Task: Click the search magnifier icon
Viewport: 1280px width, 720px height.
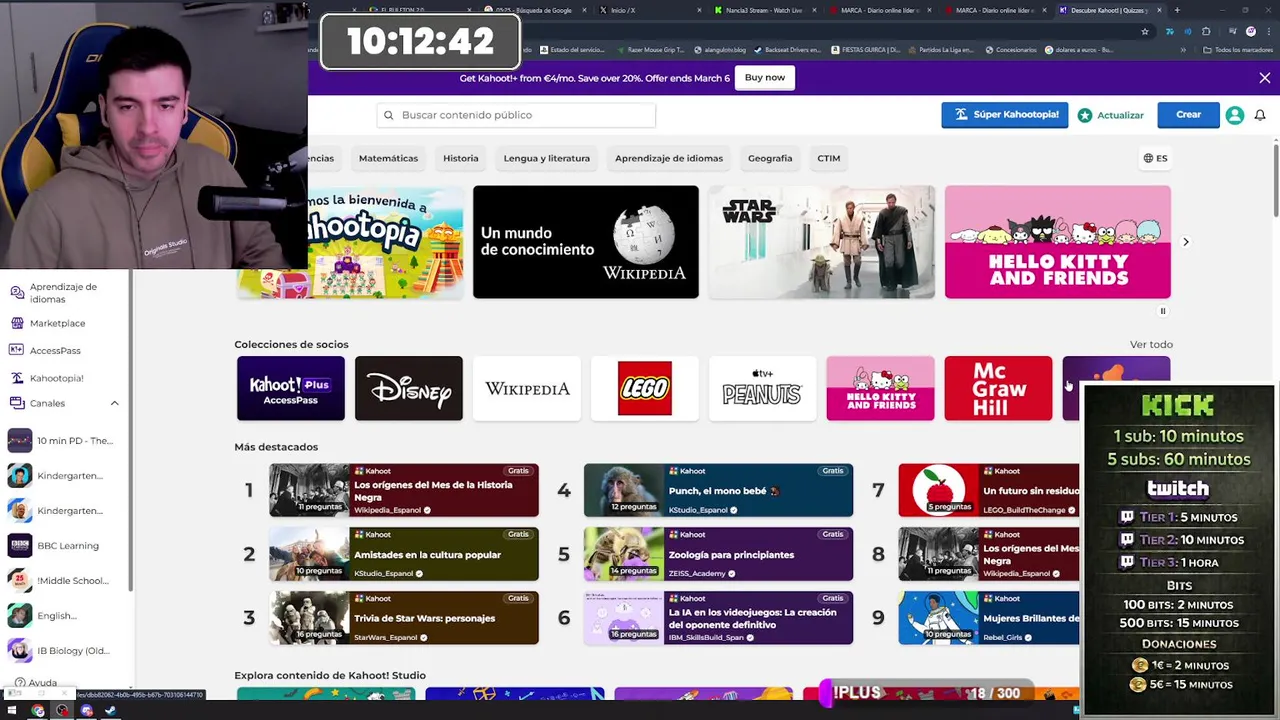Action: (x=389, y=115)
